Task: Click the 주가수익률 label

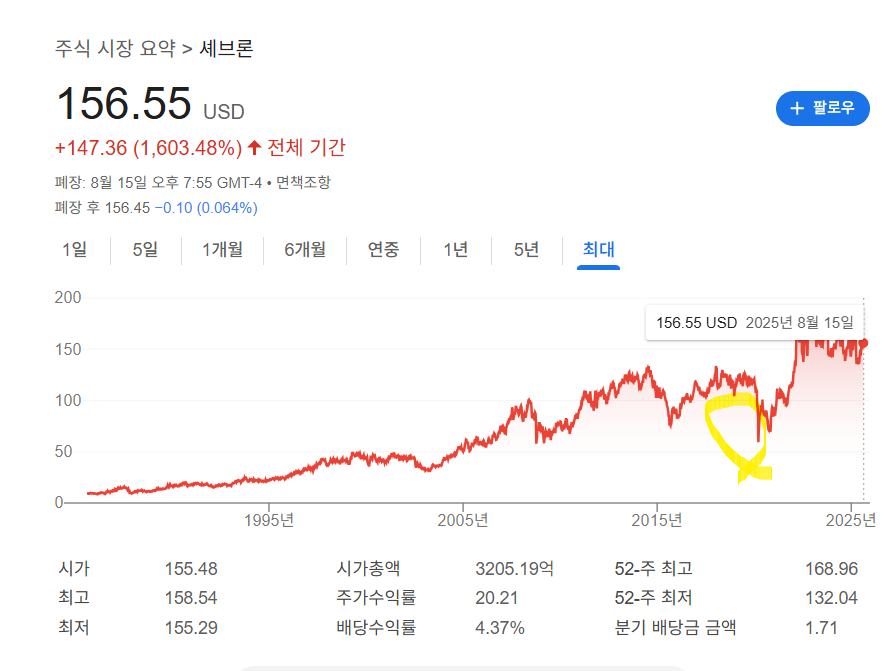Action: [376, 598]
